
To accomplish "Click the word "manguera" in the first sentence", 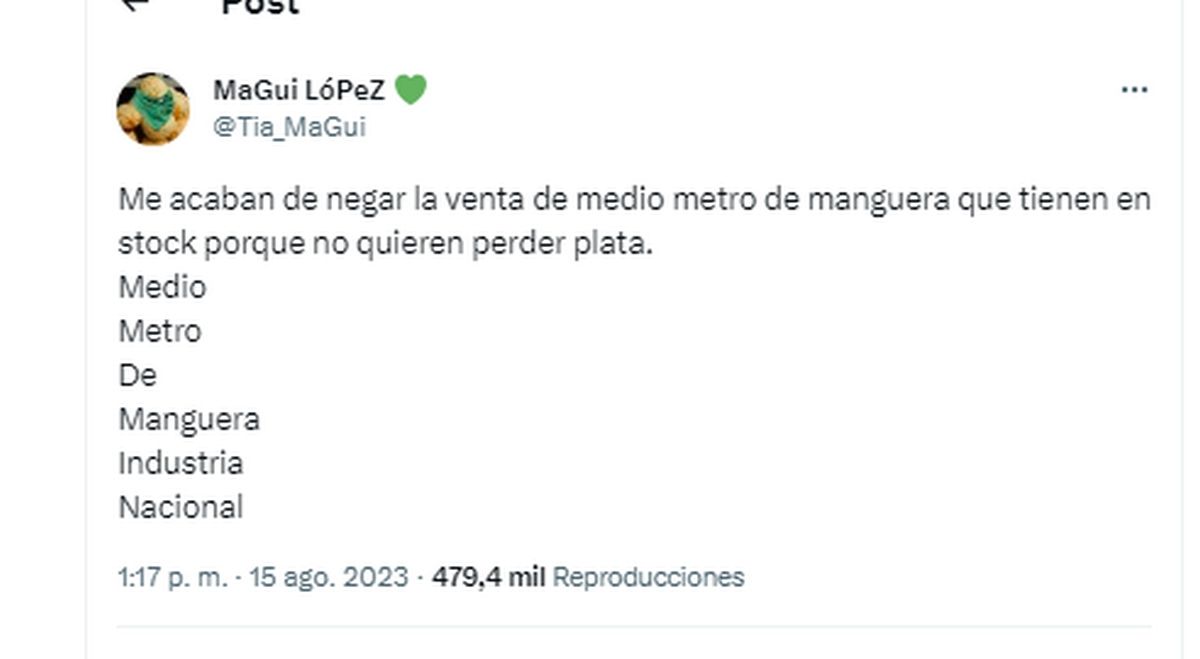I will [x=878, y=199].
